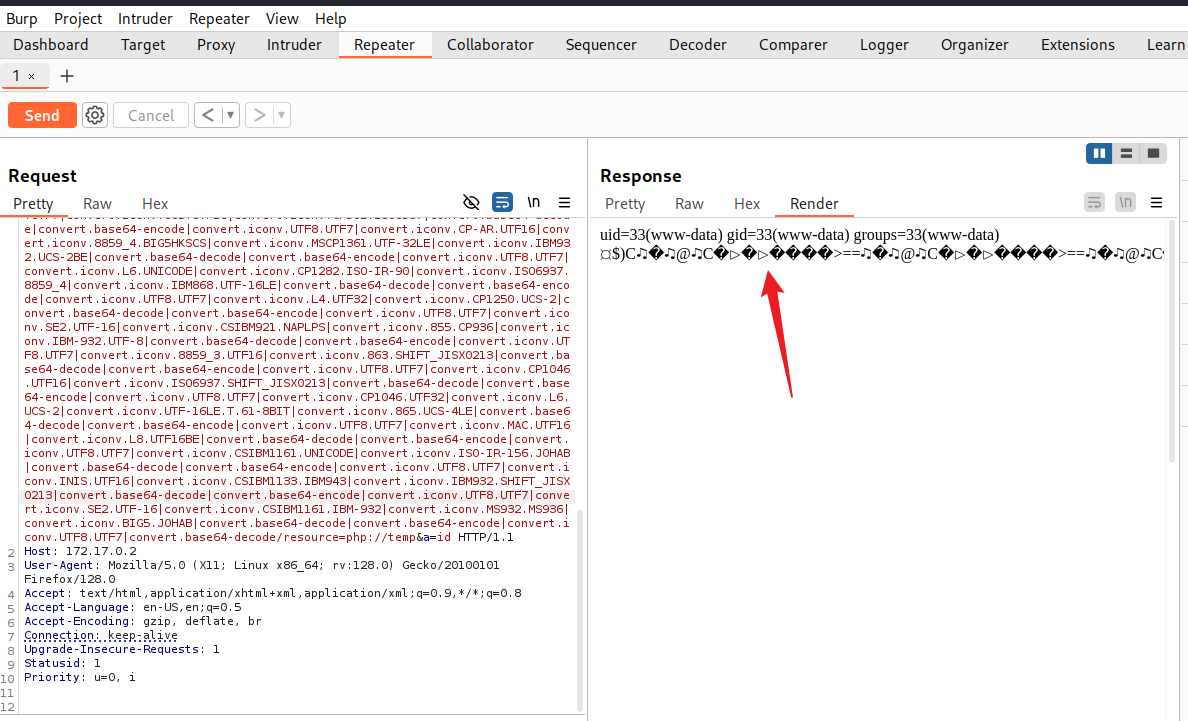Viewport: 1188px width, 721px height.
Task: Click the Response panel heading
Action: tap(640, 176)
